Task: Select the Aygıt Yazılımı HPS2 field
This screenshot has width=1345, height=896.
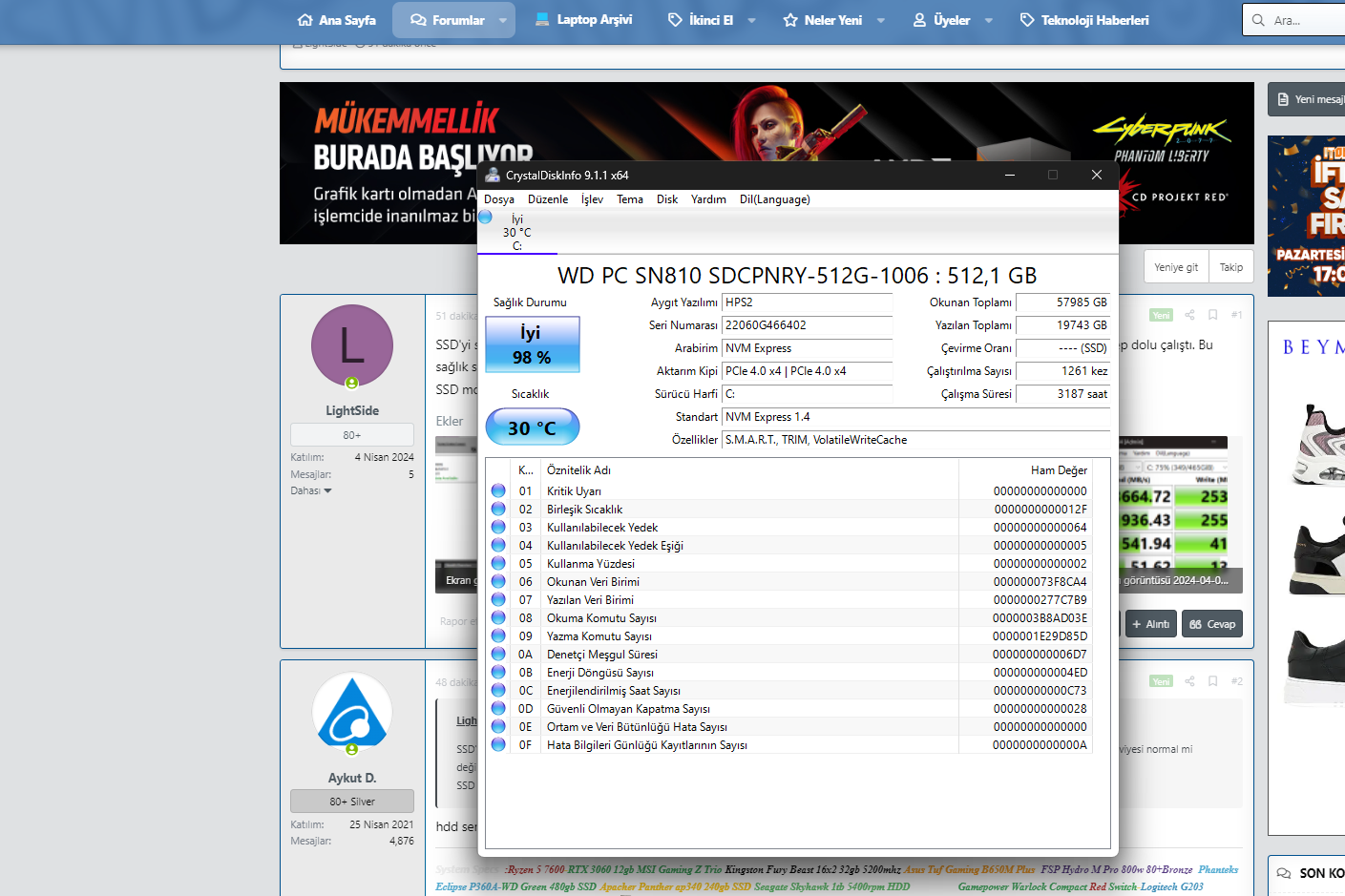Action: [808, 302]
